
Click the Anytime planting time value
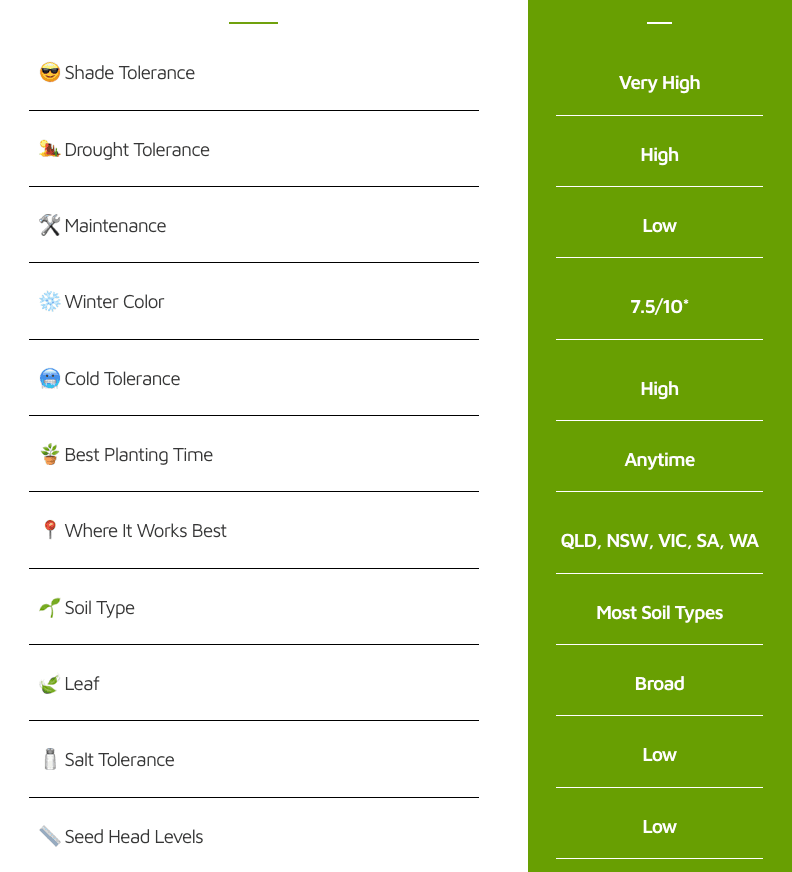pos(659,460)
